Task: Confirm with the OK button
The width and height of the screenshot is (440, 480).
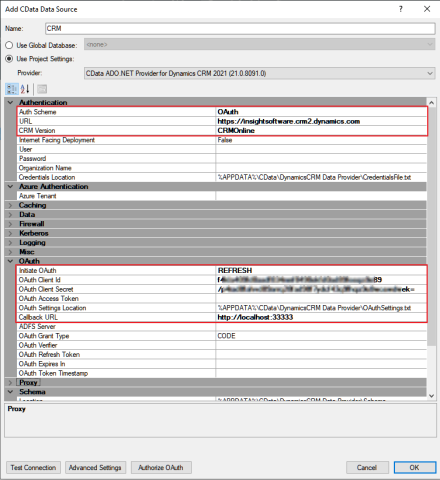Action: pos(415,468)
